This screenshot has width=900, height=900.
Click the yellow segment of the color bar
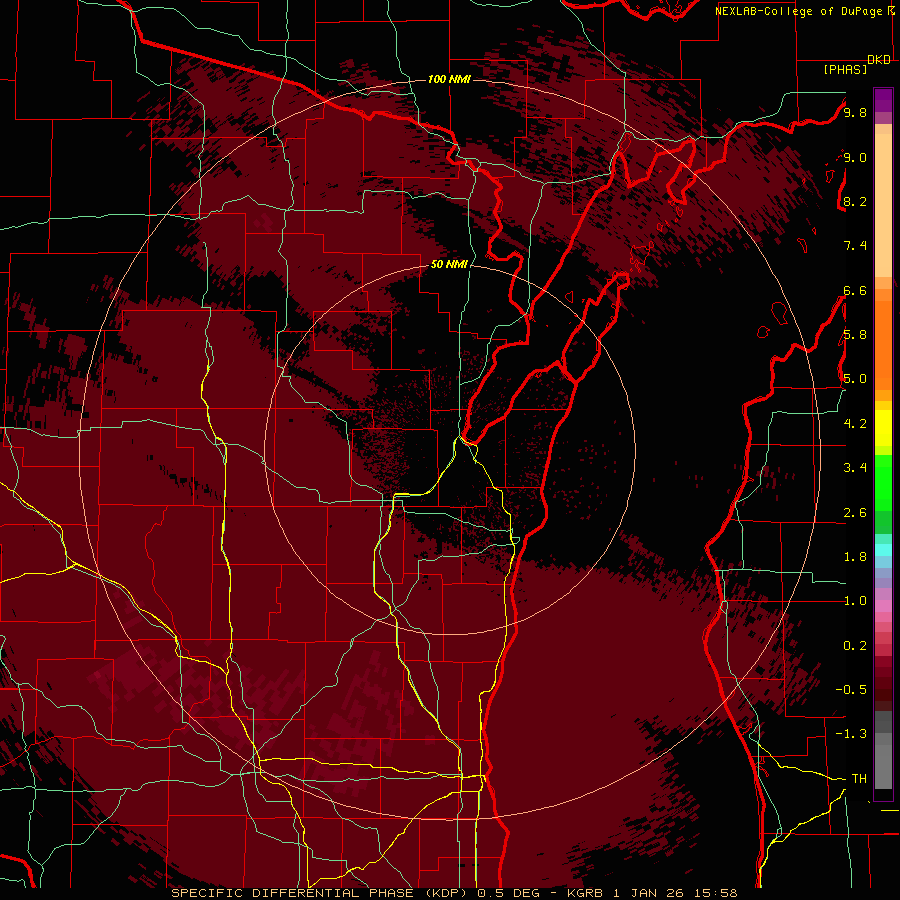tap(883, 428)
